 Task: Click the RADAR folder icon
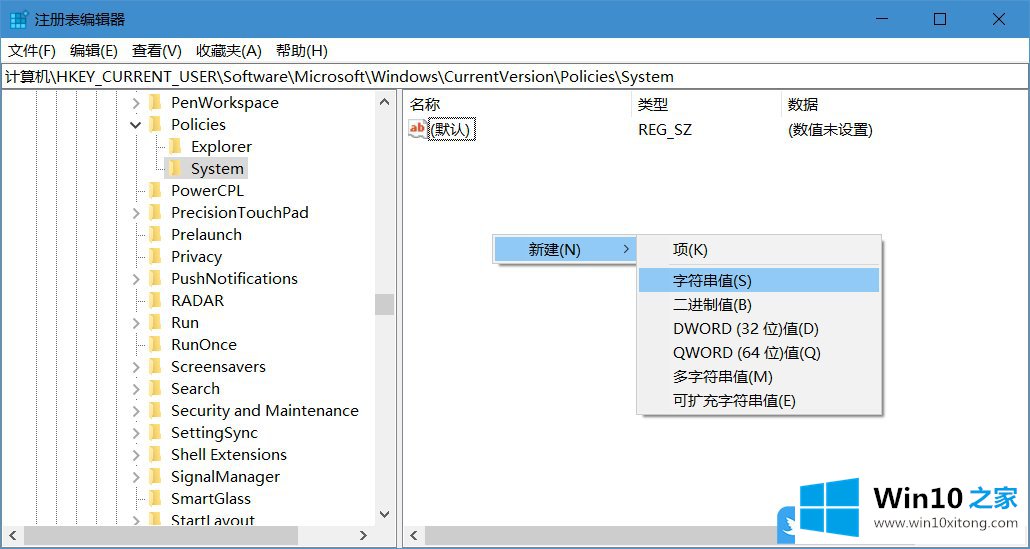[155, 300]
